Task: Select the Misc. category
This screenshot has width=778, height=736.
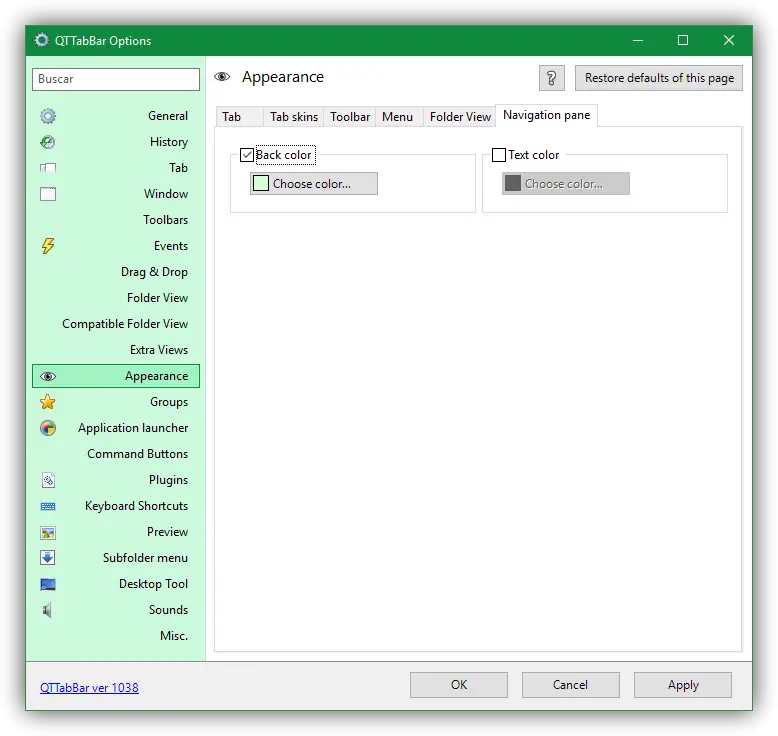Action: coord(116,636)
